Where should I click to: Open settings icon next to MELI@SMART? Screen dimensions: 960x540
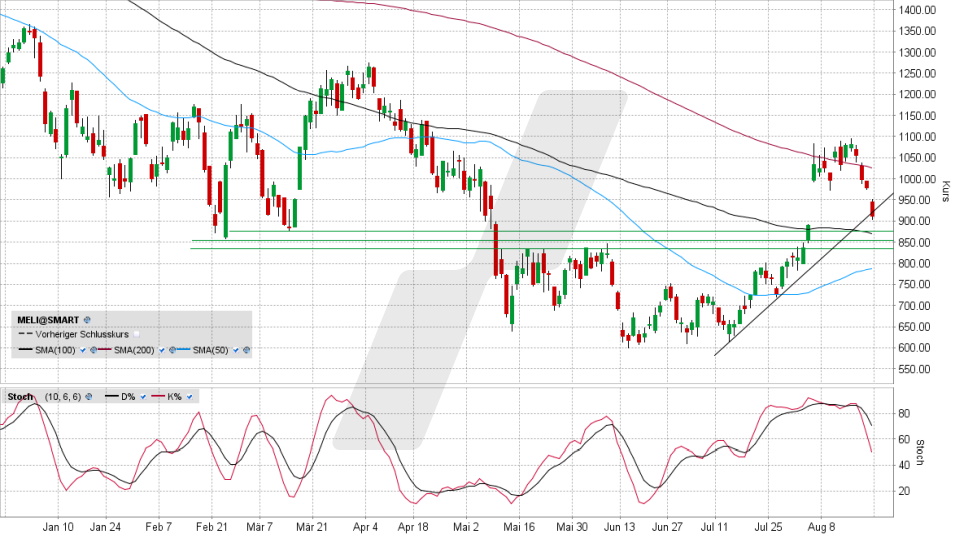point(87,320)
